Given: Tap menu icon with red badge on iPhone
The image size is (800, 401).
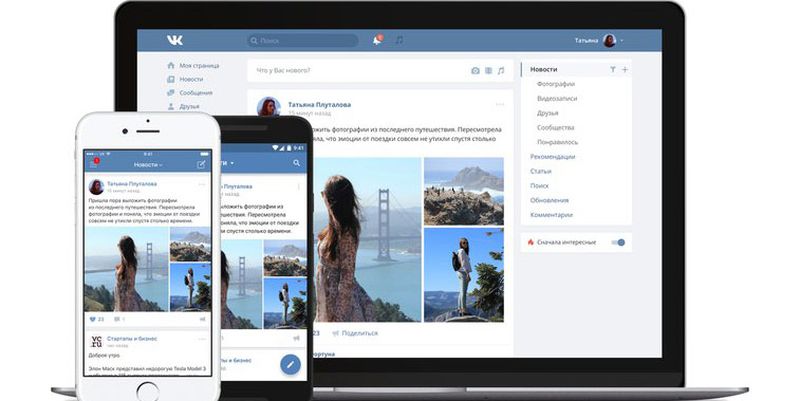Looking at the screenshot, I should pos(94,163).
